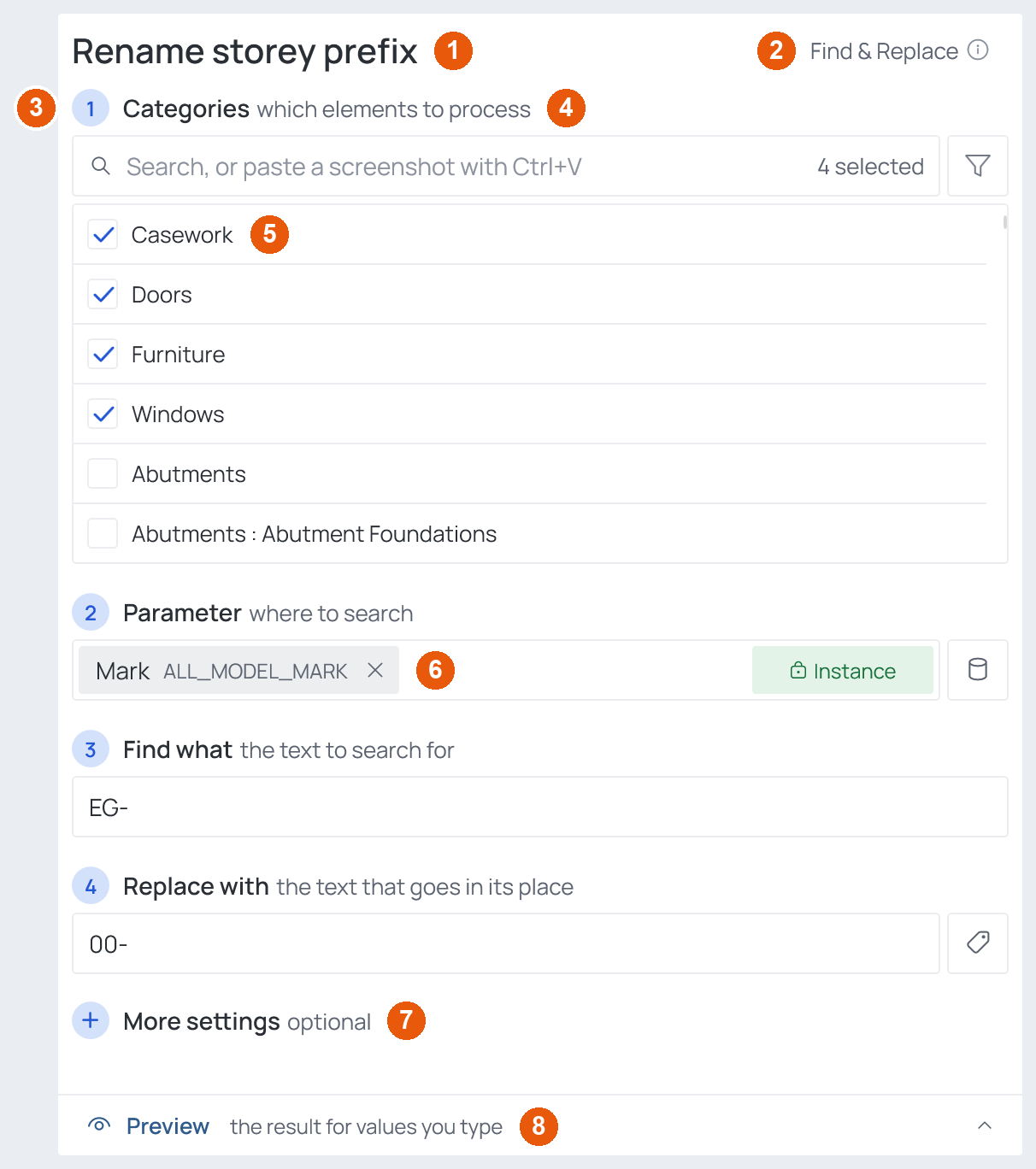
Task: Click the categories search box
Action: click(506, 166)
